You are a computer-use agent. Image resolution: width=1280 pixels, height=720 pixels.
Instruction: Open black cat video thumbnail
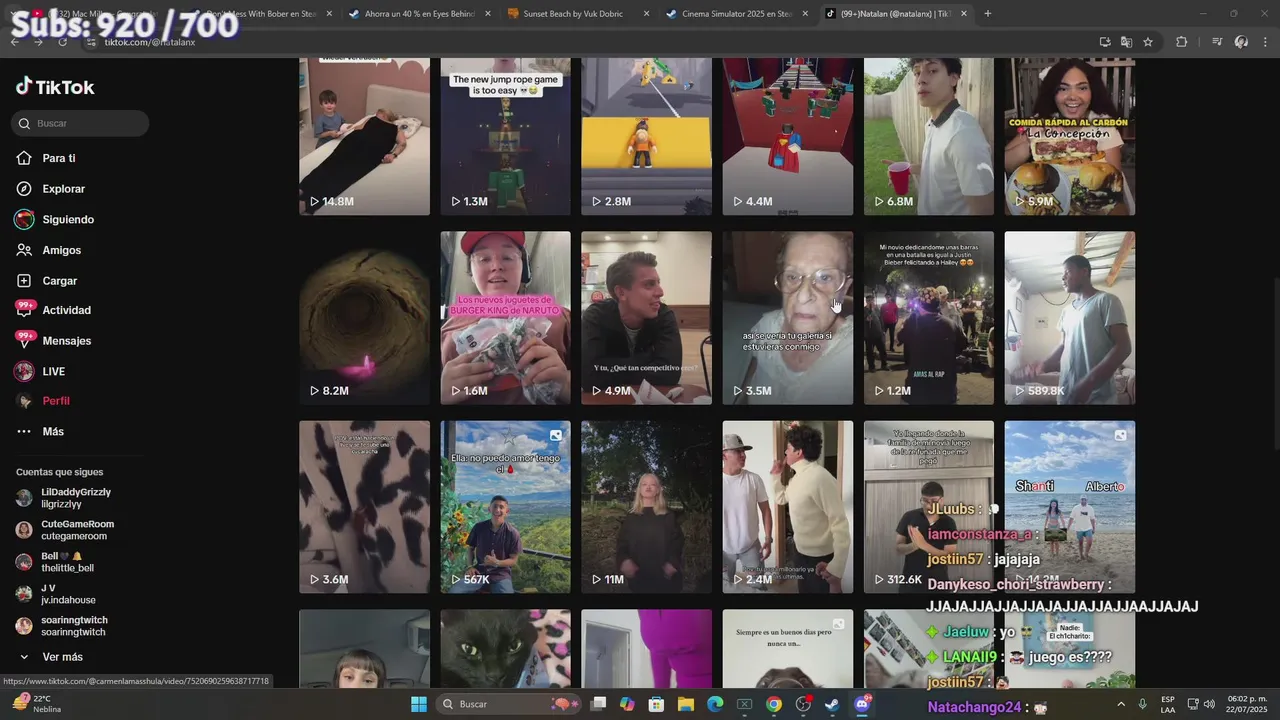click(505, 649)
